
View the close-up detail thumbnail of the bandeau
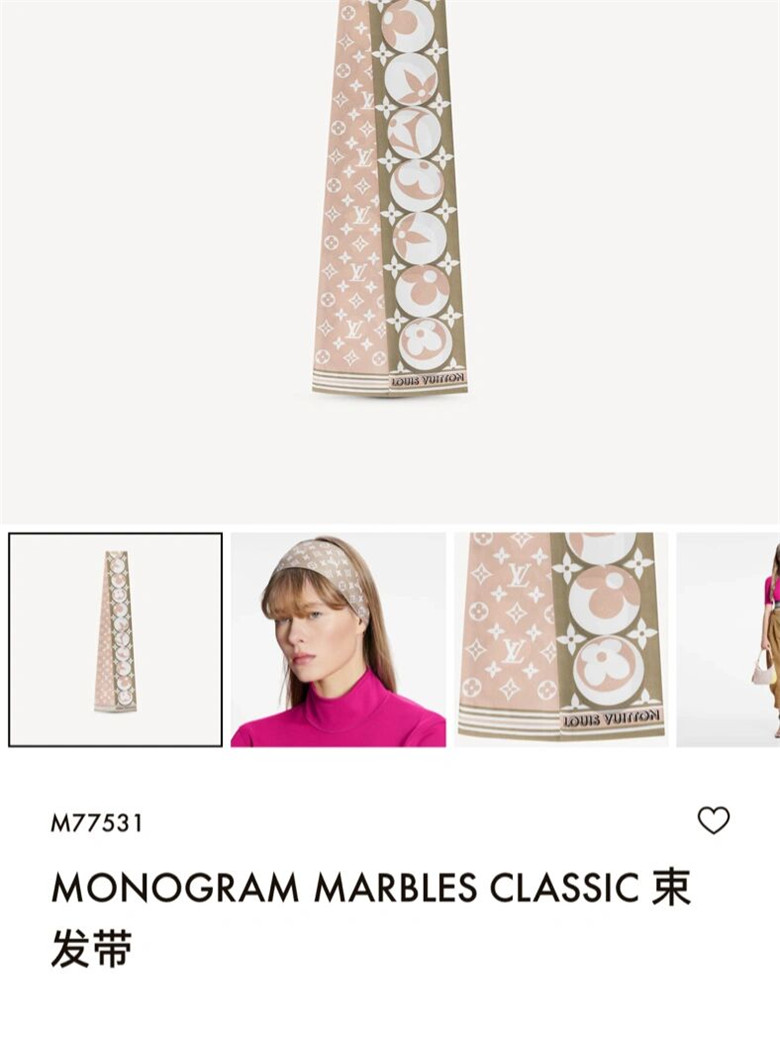coord(561,639)
